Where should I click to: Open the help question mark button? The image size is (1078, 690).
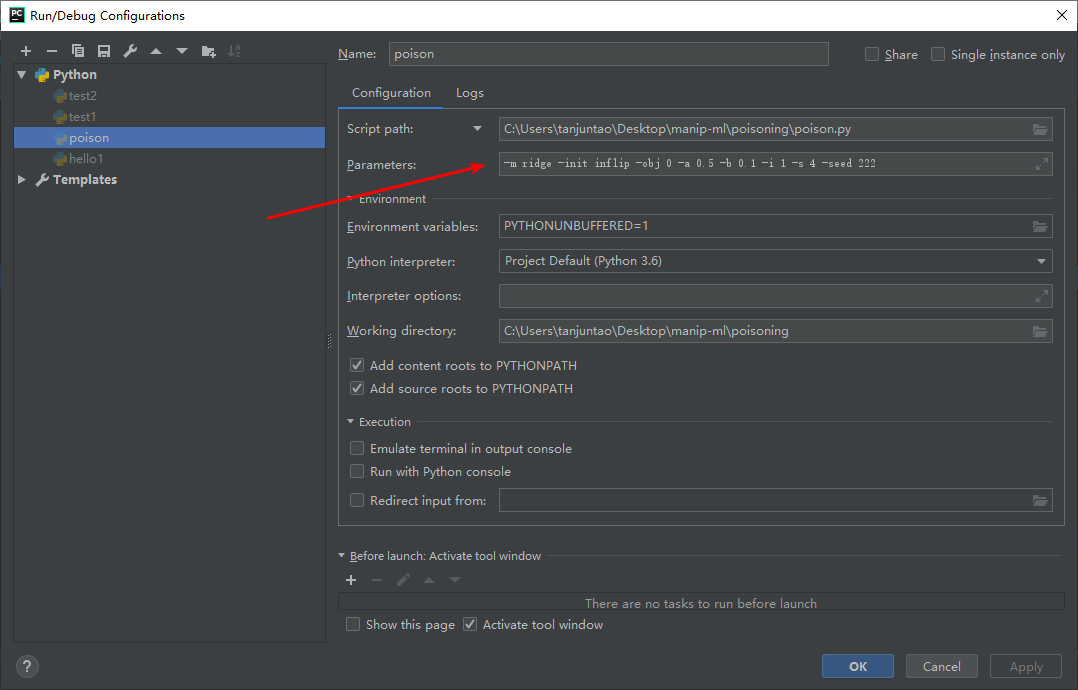[x=28, y=666]
